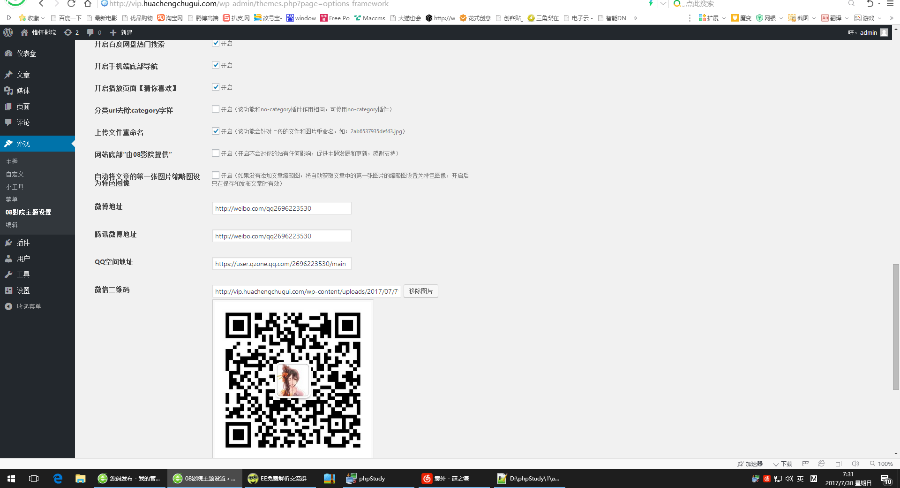This screenshot has height=488, width=900.
Task: Open the 'Macoms' bookmark link
Action: click(x=370, y=18)
